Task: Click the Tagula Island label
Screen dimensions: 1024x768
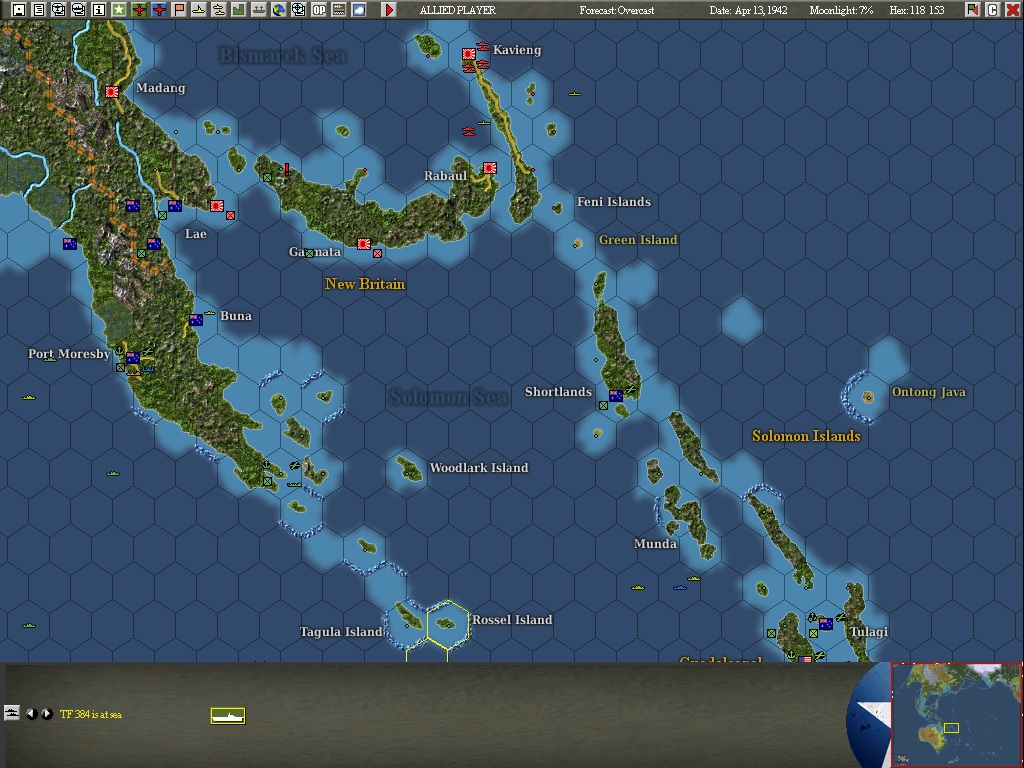Action: click(x=341, y=632)
